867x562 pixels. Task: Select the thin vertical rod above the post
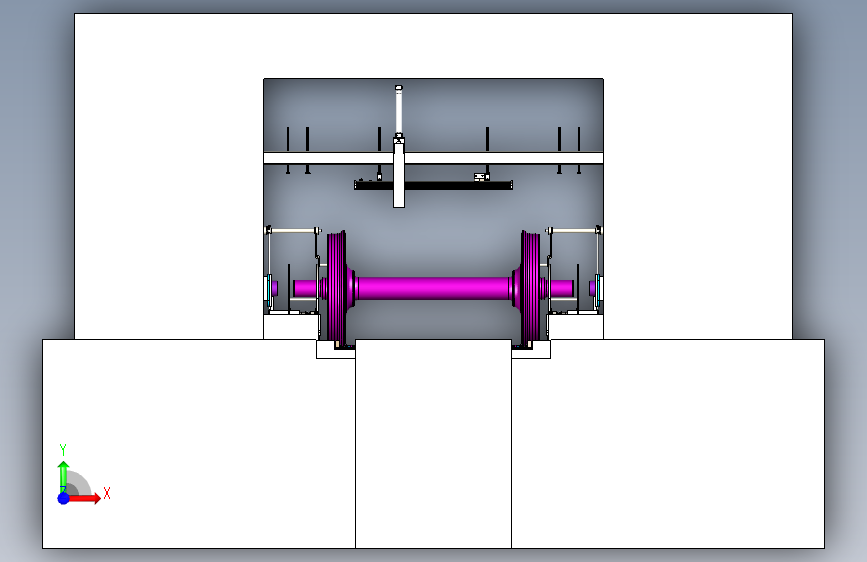(x=399, y=111)
